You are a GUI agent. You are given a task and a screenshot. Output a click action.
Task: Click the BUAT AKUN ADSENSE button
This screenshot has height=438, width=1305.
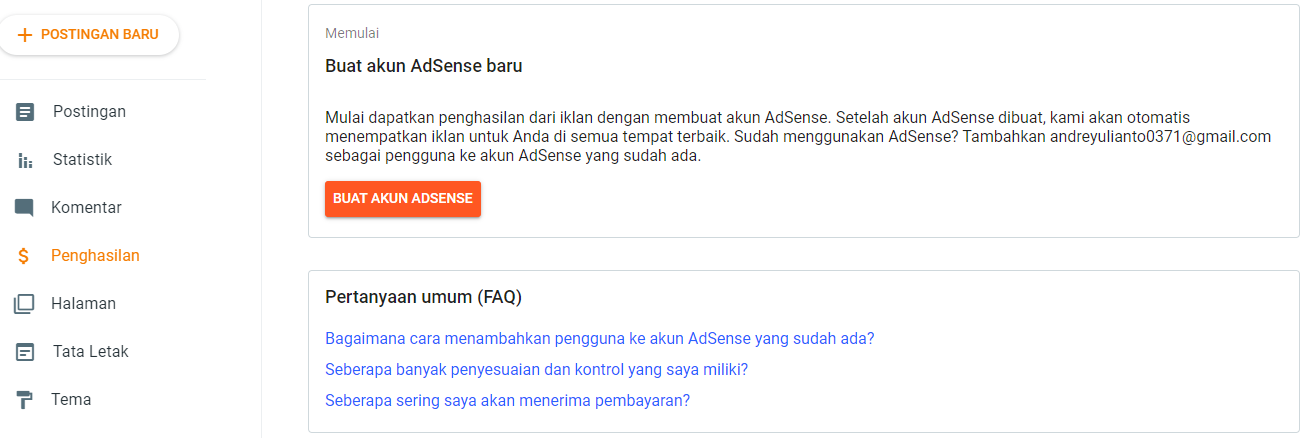pyautogui.click(x=403, y=199)
